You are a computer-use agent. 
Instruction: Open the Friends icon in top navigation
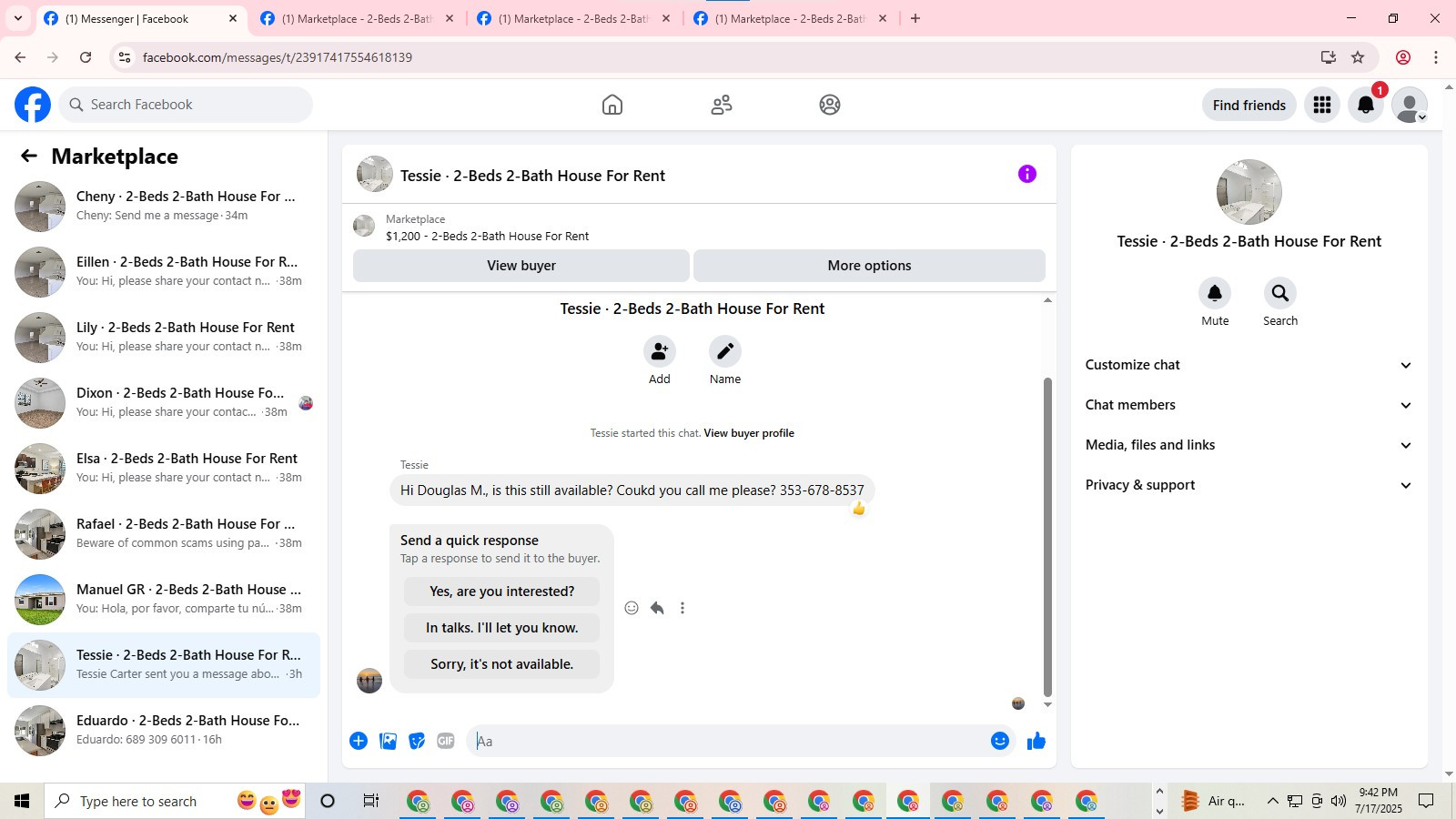point(722,105)
